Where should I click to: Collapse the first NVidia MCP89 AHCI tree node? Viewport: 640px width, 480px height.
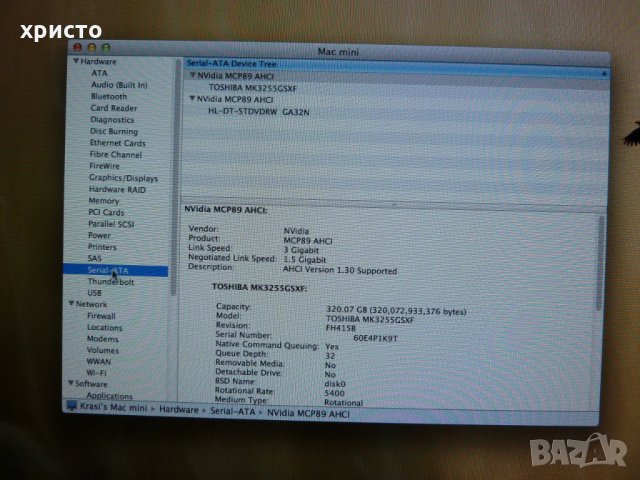coord(193,76)
